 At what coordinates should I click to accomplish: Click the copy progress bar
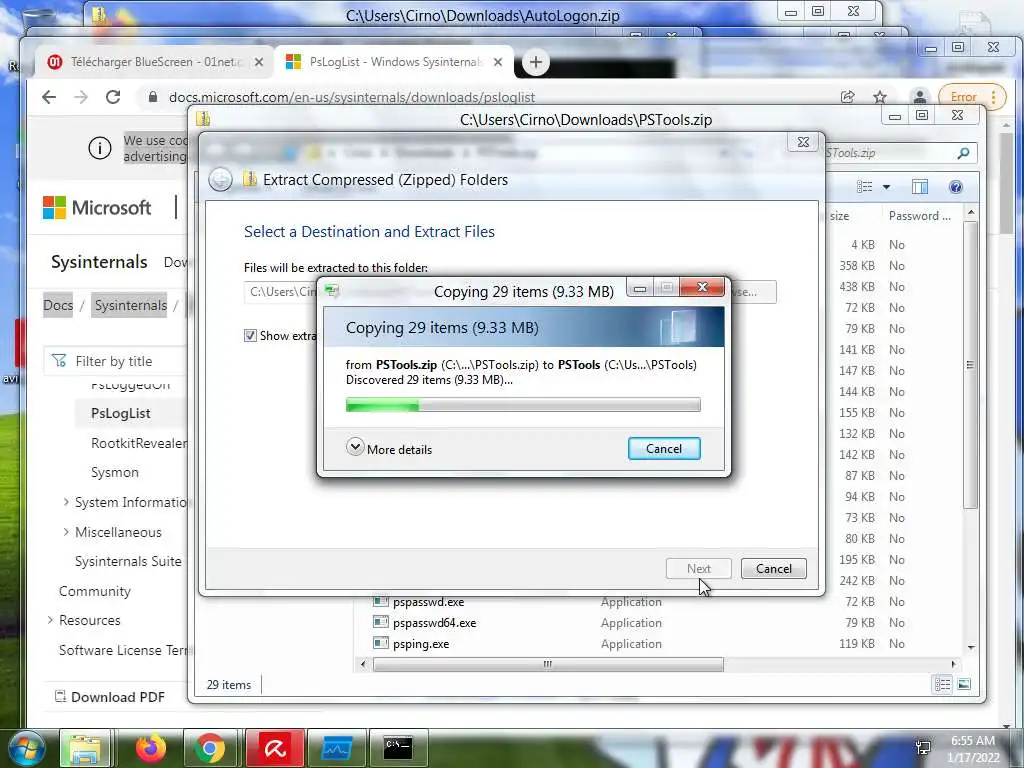point(523,406)
